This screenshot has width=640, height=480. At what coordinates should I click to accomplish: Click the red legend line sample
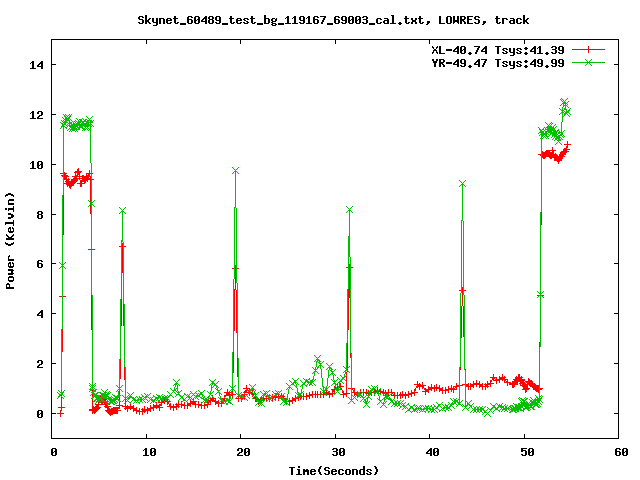click(x=588, y=50)
